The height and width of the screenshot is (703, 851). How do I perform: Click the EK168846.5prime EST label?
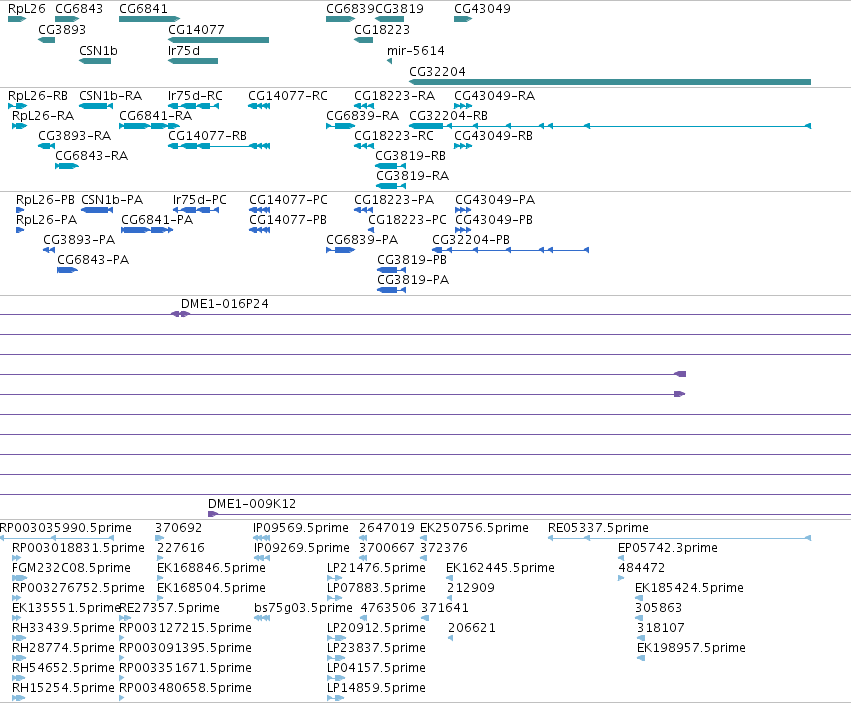211,568
